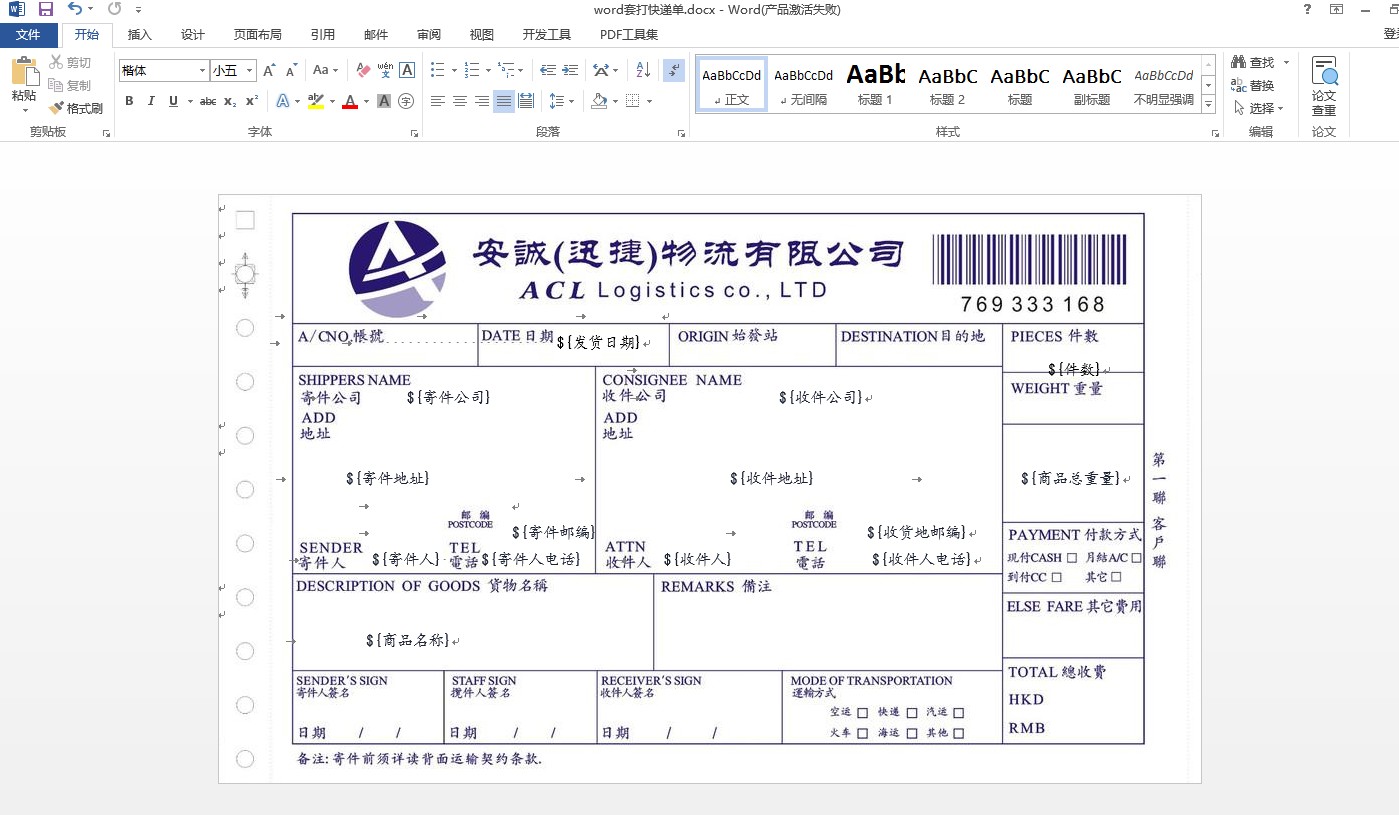The height and width of the screenshot is (815, 1399).
Task: Center align the paragraph text
Action: 460,101
